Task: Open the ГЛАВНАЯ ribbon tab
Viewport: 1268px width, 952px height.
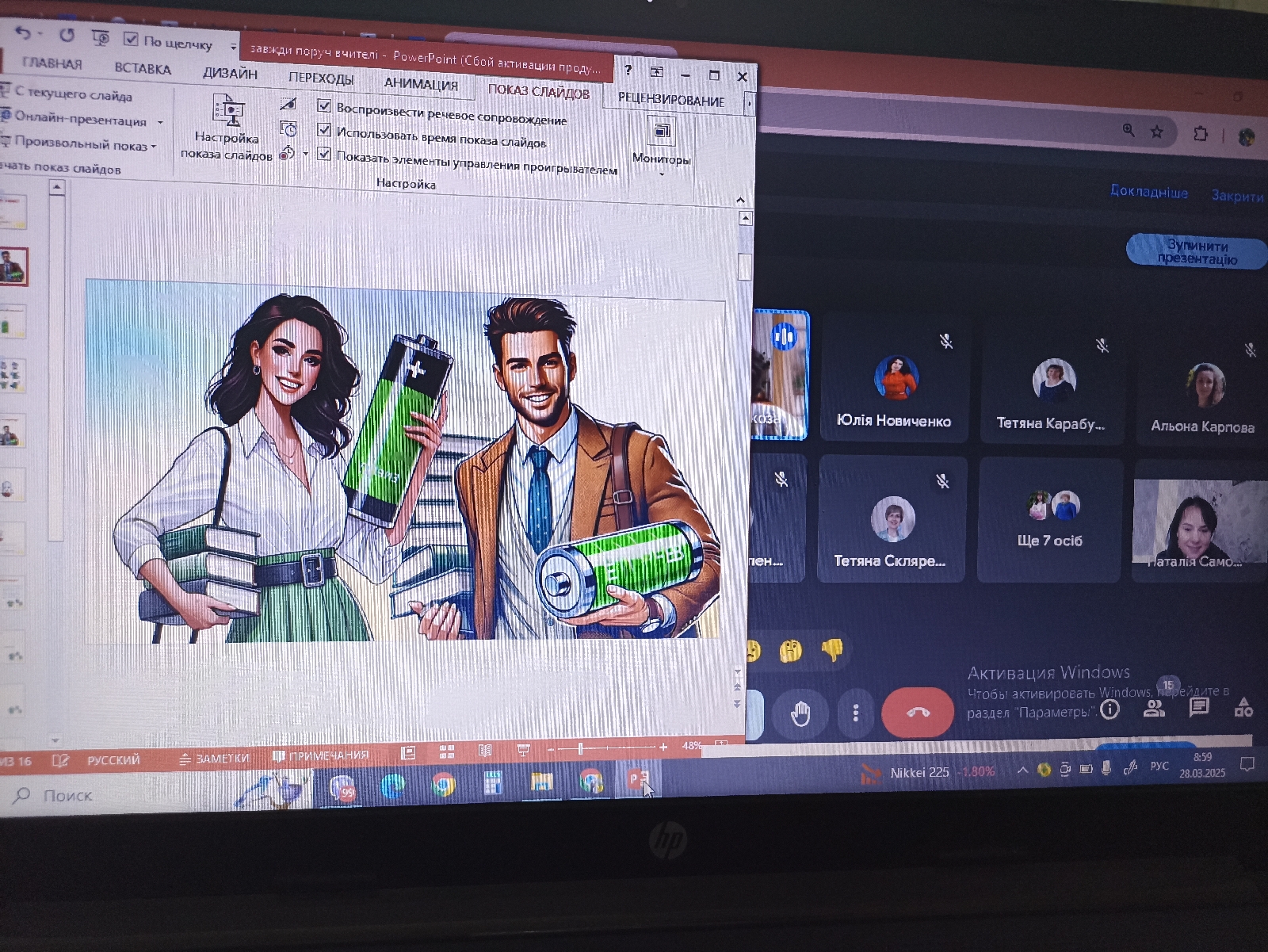Action: point(52,63)
